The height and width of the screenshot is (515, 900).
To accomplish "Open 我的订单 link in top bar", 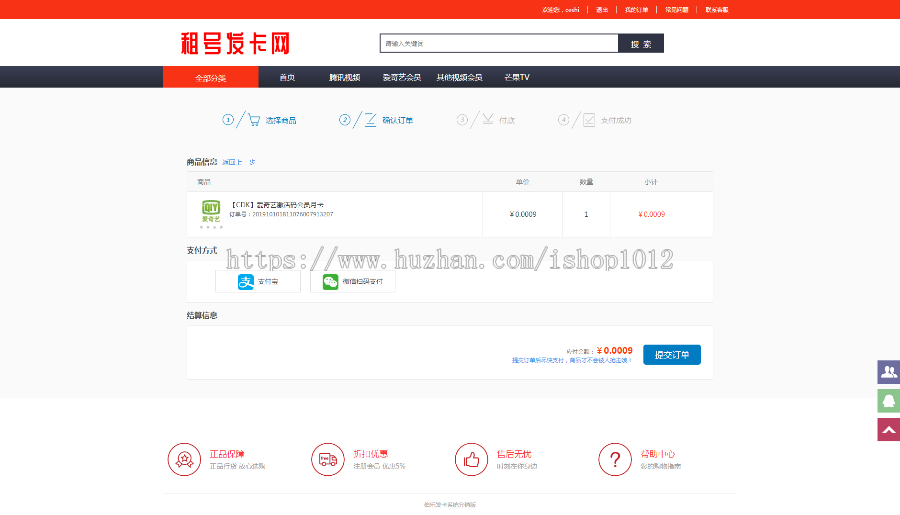I will (637, 10).
